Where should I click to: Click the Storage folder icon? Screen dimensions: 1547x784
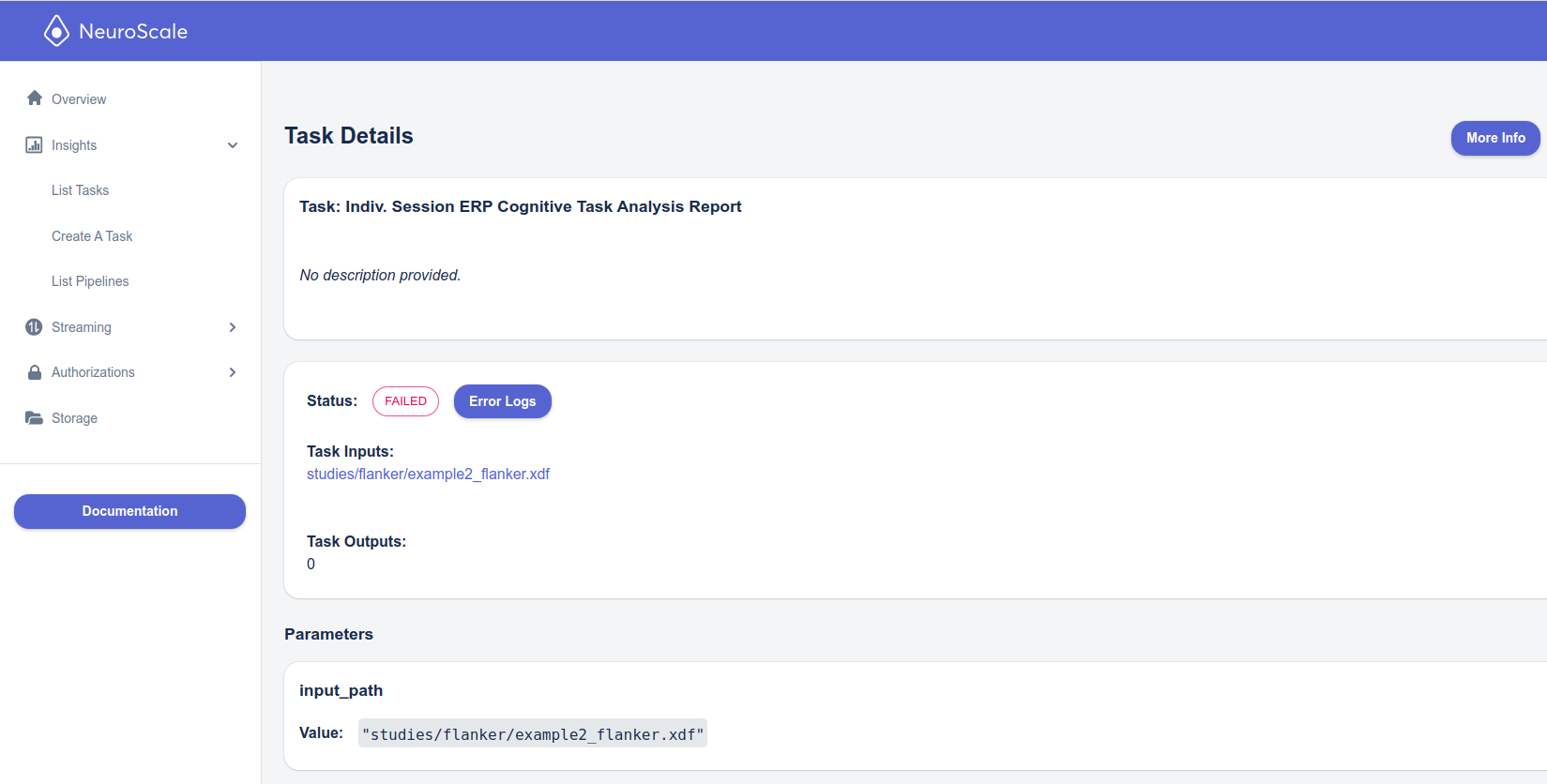34,417
